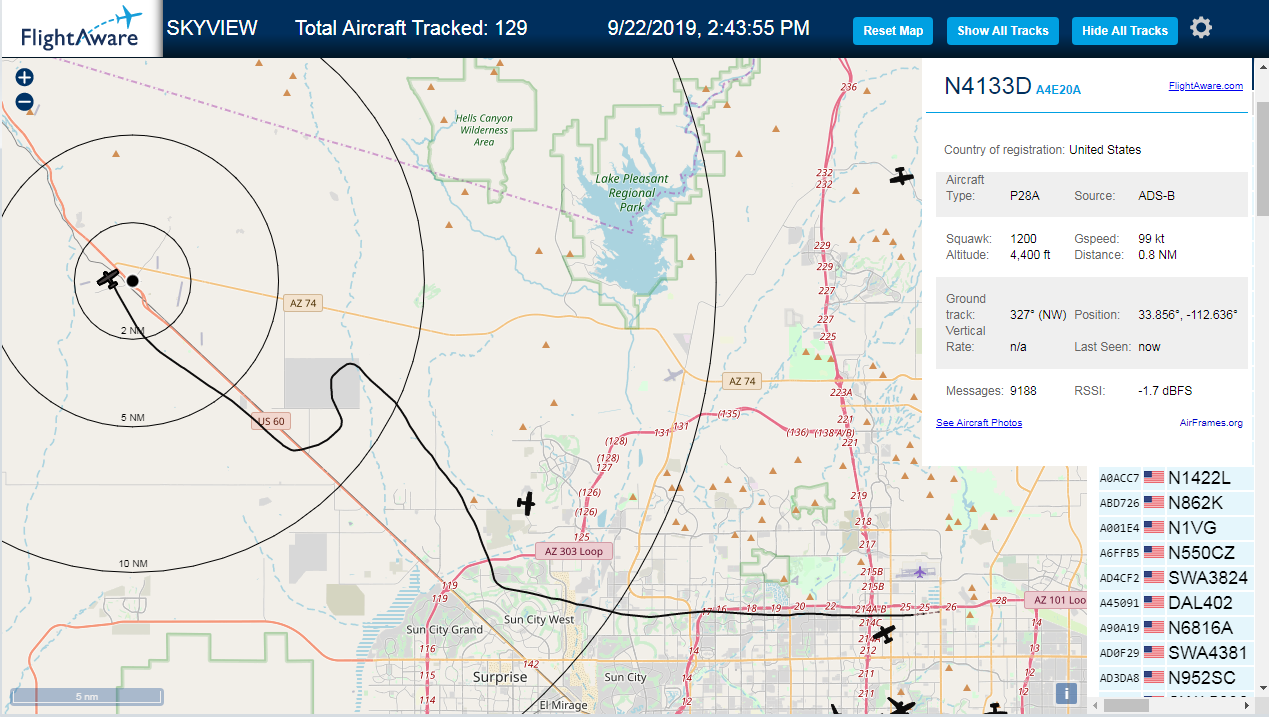Click the Surprise city label
The height and width of the screenshot is (717, 1269).
pos(500,677)
